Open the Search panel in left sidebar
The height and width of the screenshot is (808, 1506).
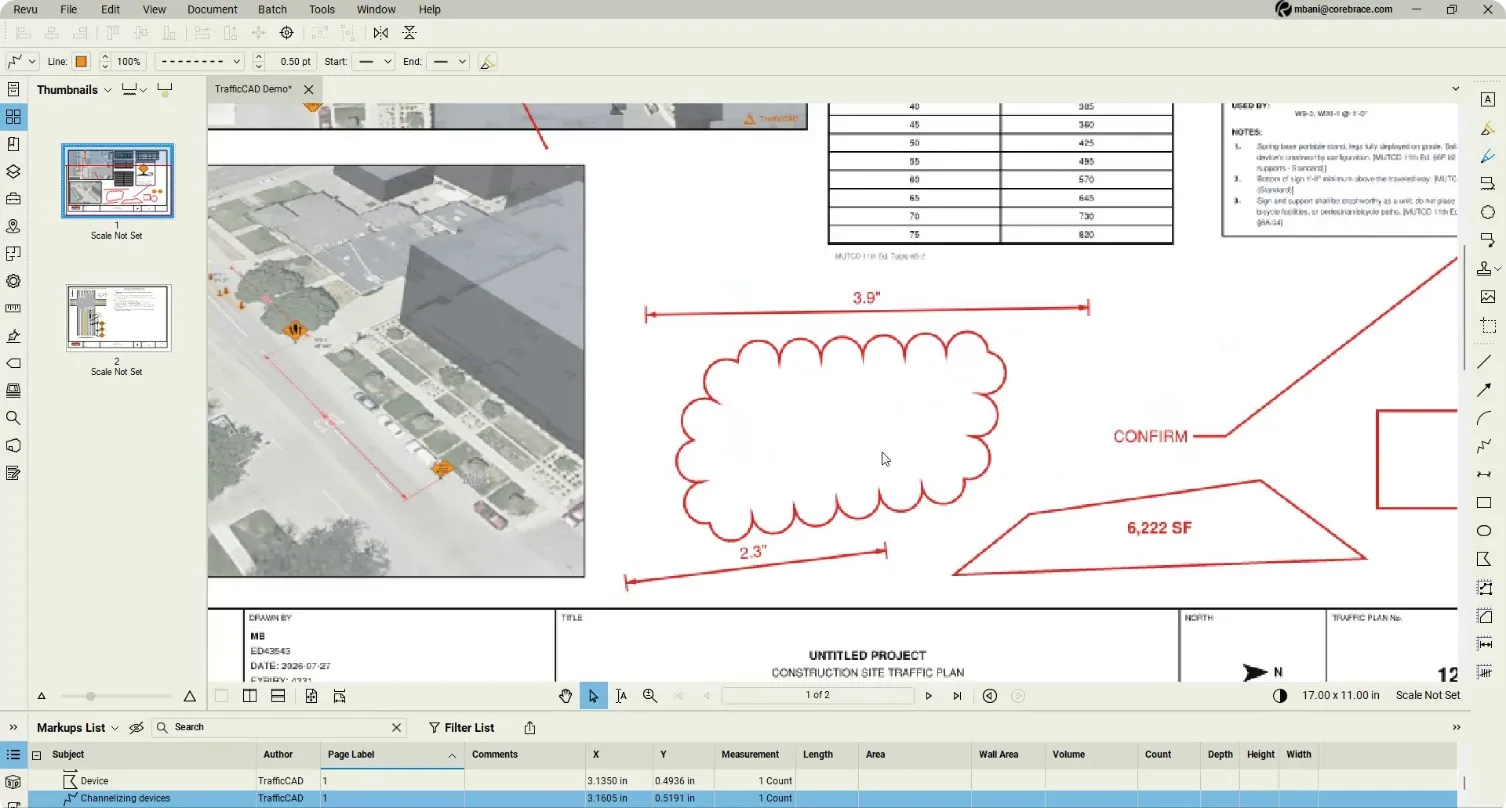(x=13, y=418)
